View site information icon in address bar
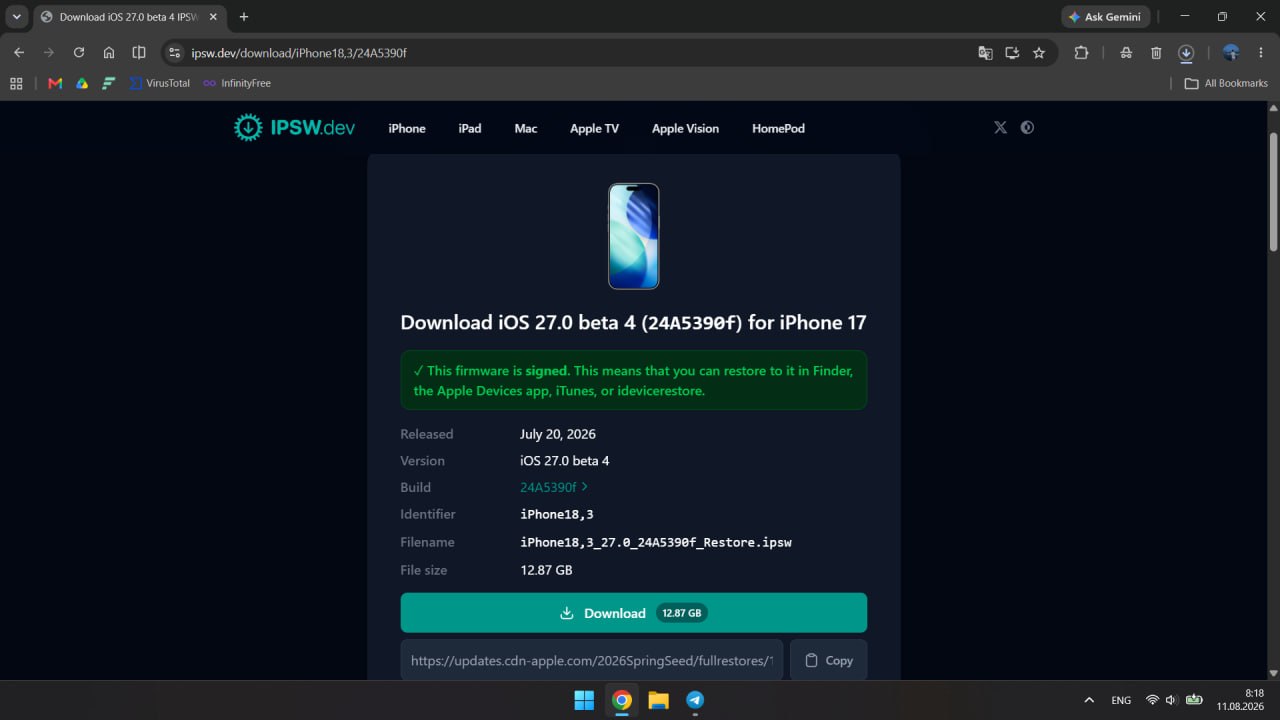This screenshot has height=720, width=1280. pyautogui.click(x=174, y=53)
